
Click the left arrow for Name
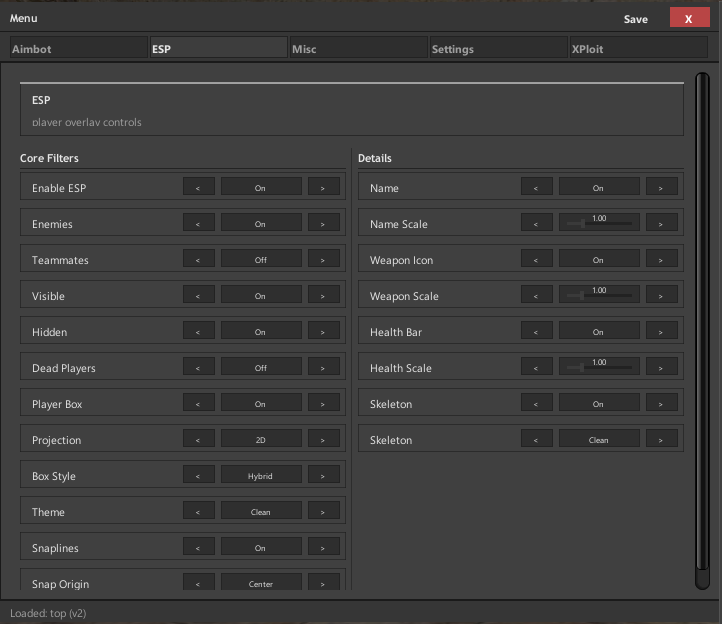536,187
